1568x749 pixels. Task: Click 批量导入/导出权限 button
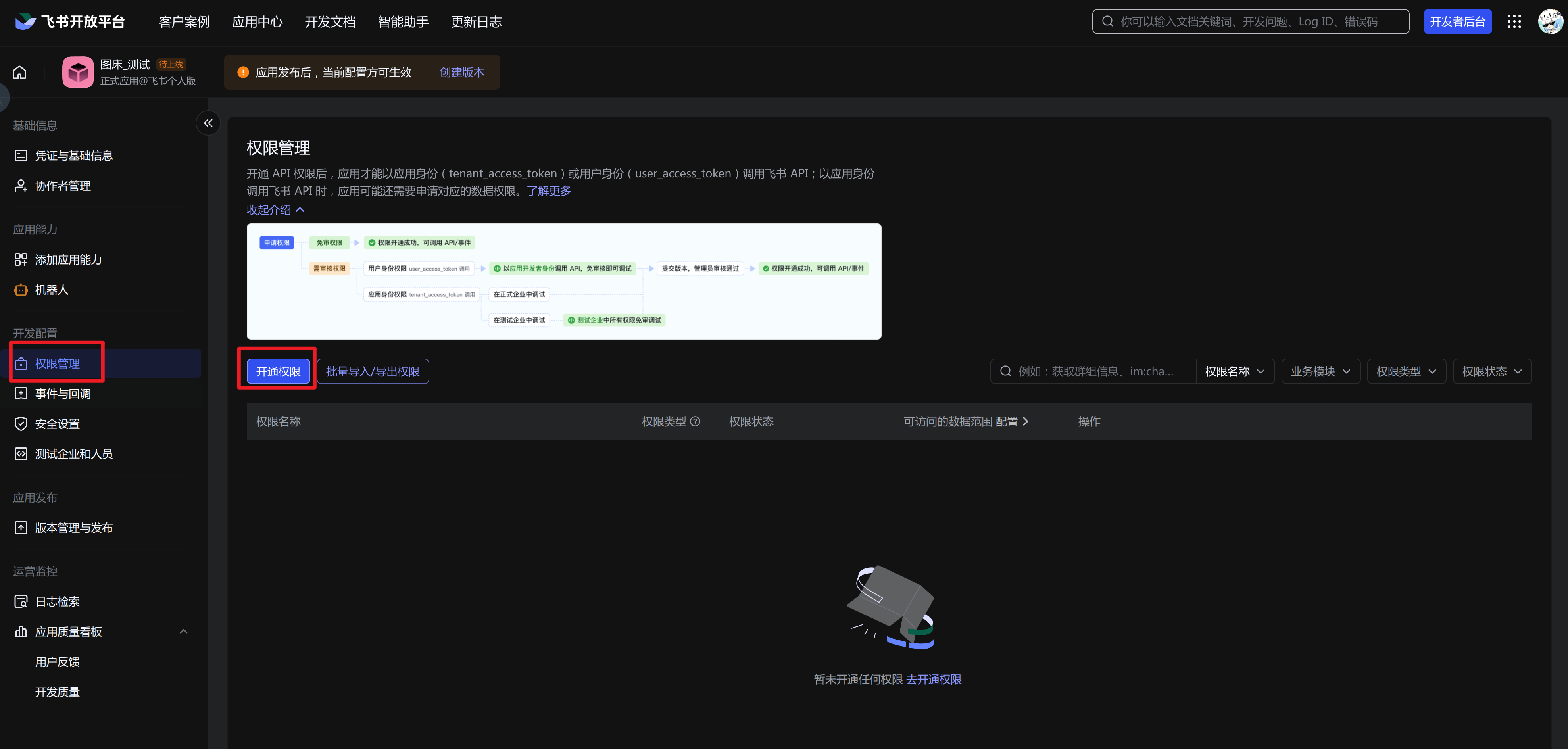click(x=373, y=371)
